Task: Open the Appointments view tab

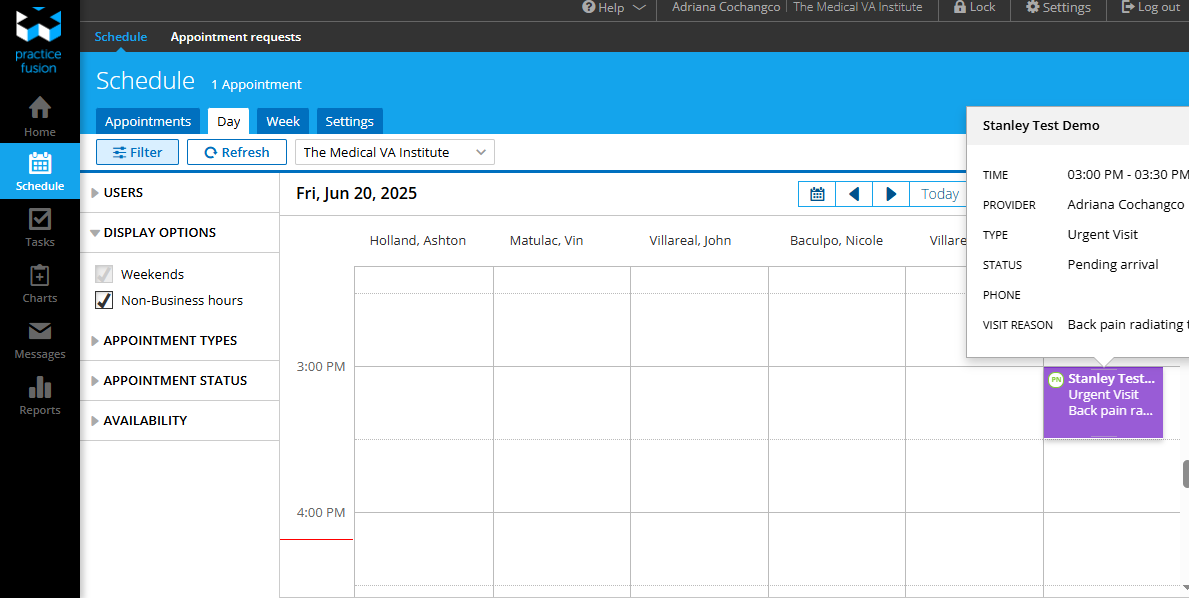Action: point(148,121)
